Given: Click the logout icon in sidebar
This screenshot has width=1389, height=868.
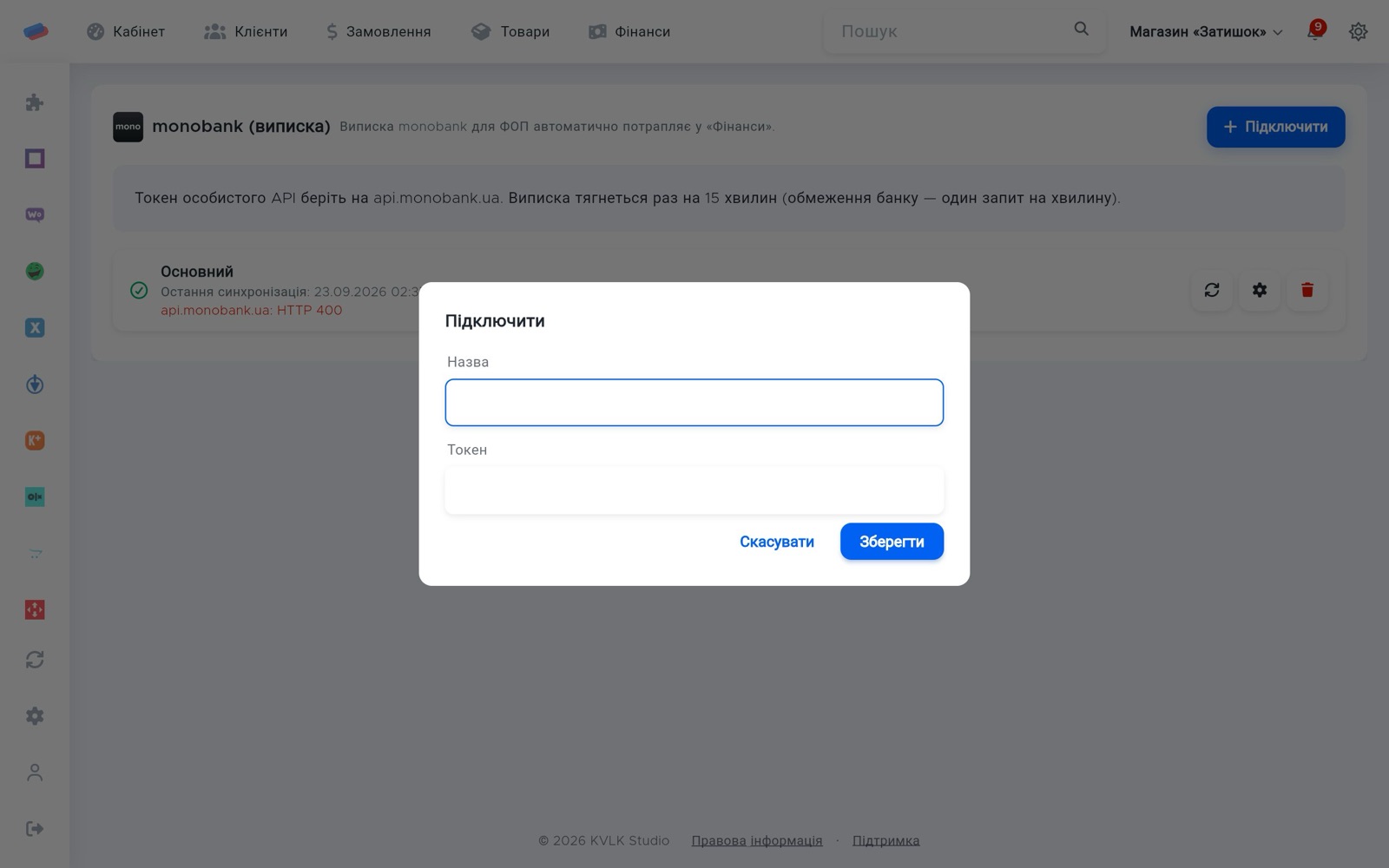Looking at the screenshot, I should tap(35, 829).
